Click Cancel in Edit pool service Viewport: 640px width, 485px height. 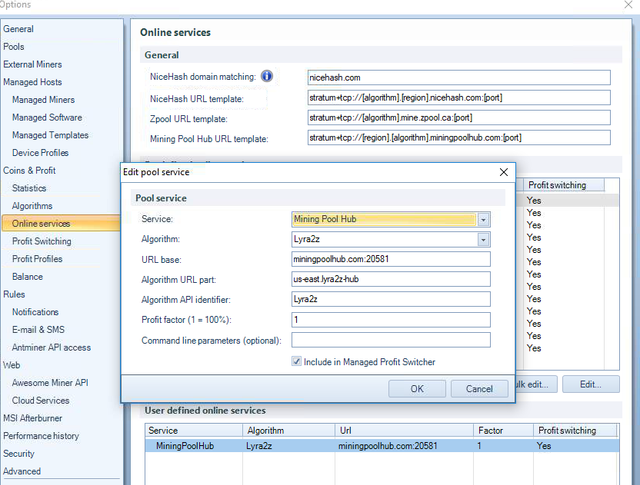click(479, 389)
